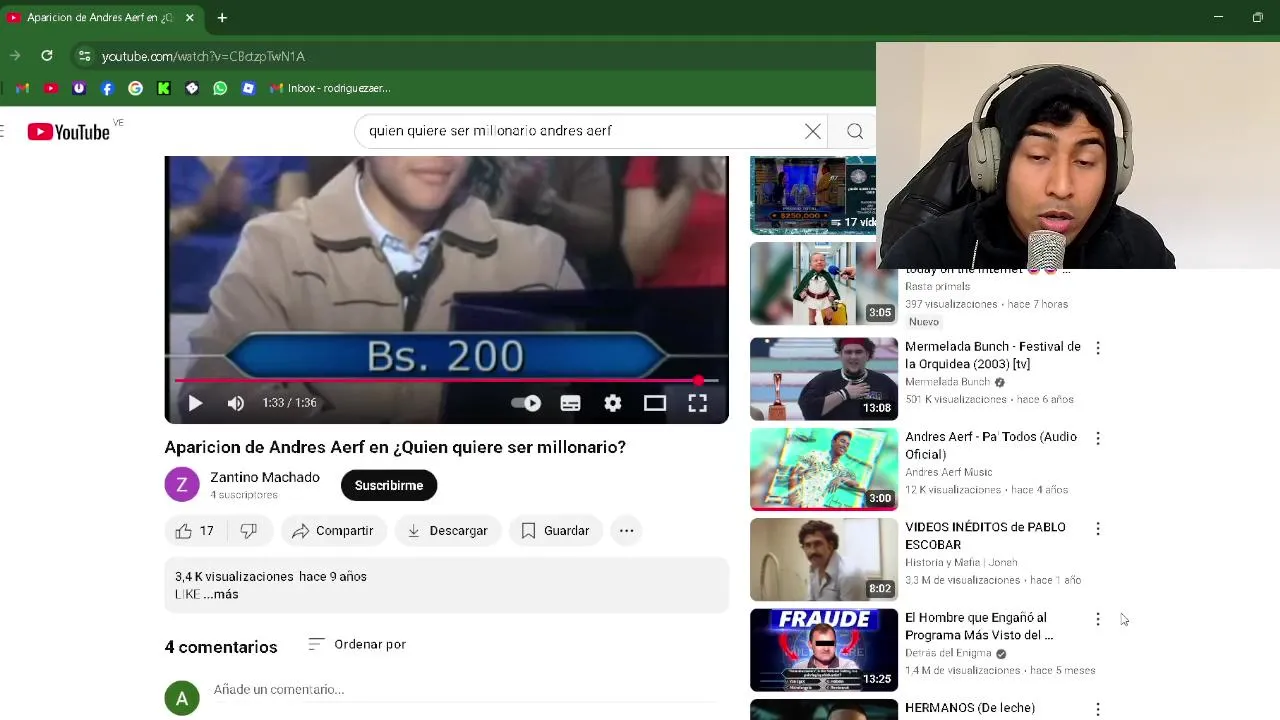Open the Facebook bookmark
The image size is (1280, 720).
[107, 88]
